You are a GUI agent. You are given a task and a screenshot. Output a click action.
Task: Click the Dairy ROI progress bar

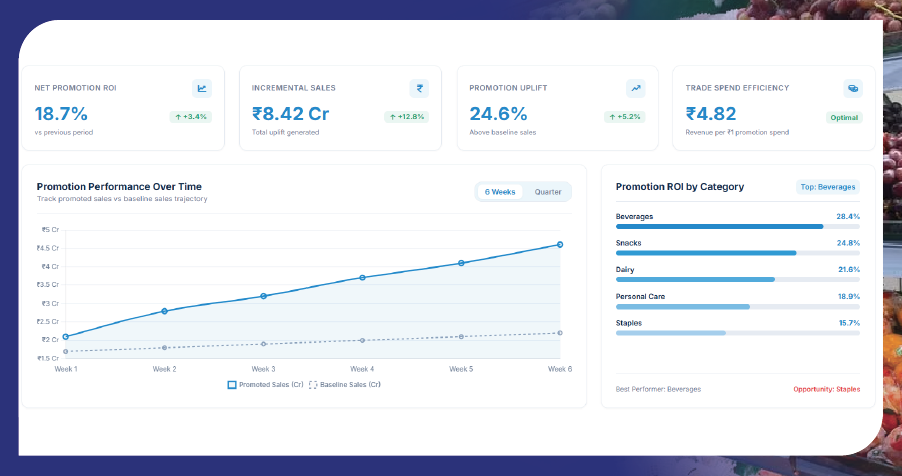point(737,279)
